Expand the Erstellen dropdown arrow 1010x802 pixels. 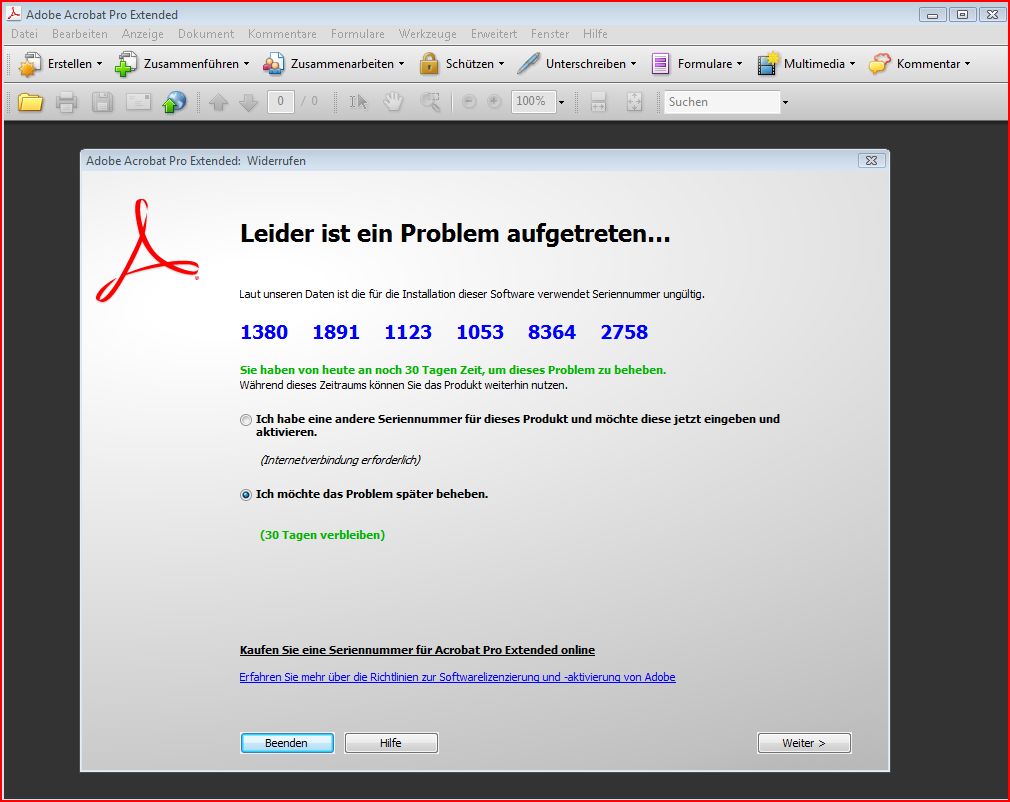pyautogui.click(x=99, y=64)
